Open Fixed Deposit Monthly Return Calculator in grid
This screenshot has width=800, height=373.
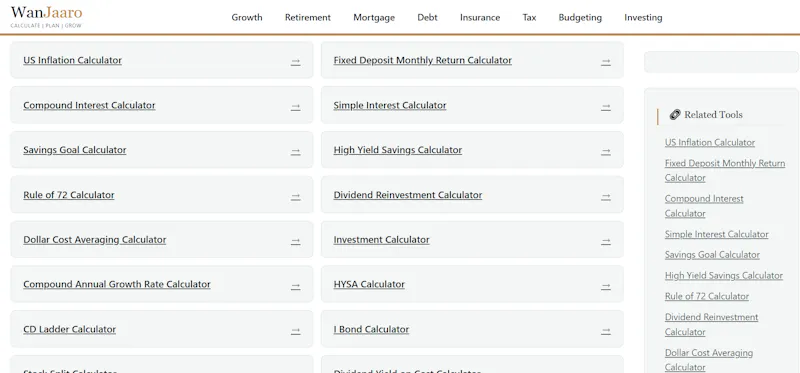pyautogui.click(x=422, y=60)
